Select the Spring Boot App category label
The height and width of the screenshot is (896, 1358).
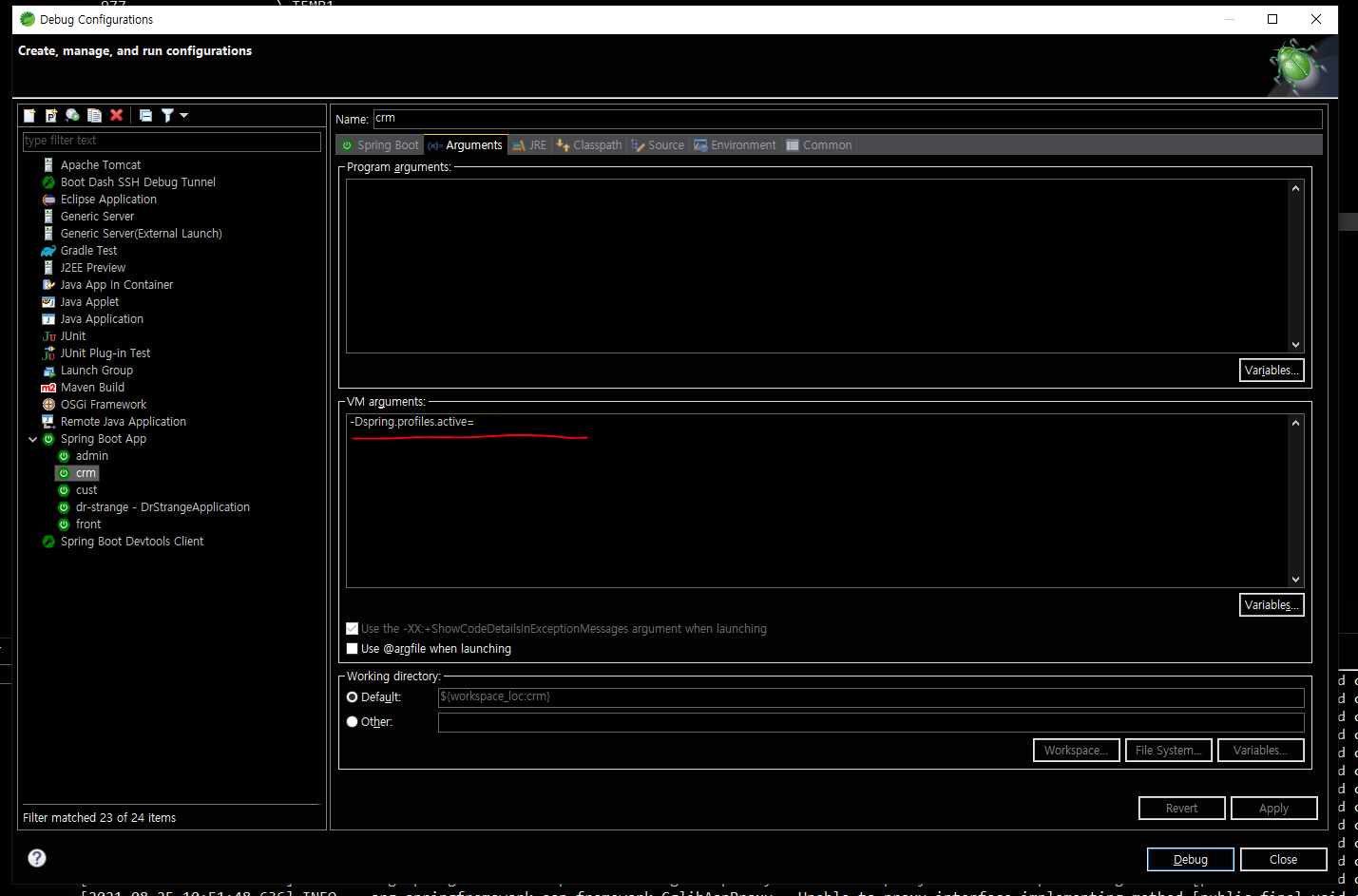click(103, 439)
